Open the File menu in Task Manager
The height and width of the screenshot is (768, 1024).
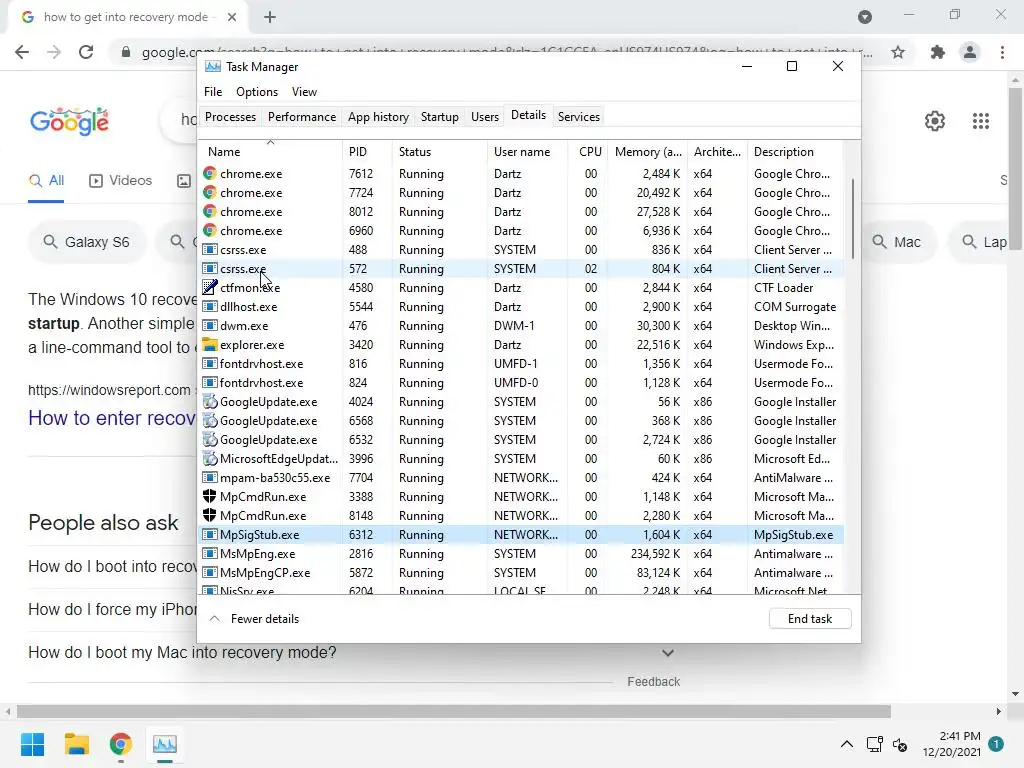pyautogui.click(x=213, y=92)
